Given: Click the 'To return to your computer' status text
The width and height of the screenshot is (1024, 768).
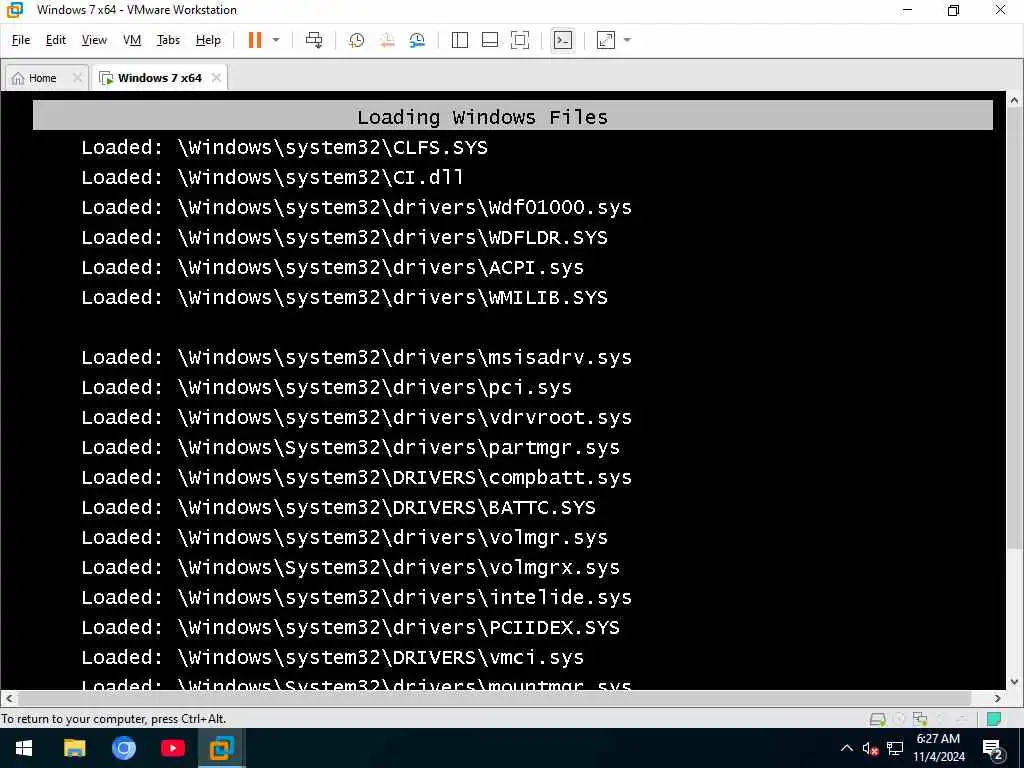Looking at the screenshot, I should pos(114,719).
